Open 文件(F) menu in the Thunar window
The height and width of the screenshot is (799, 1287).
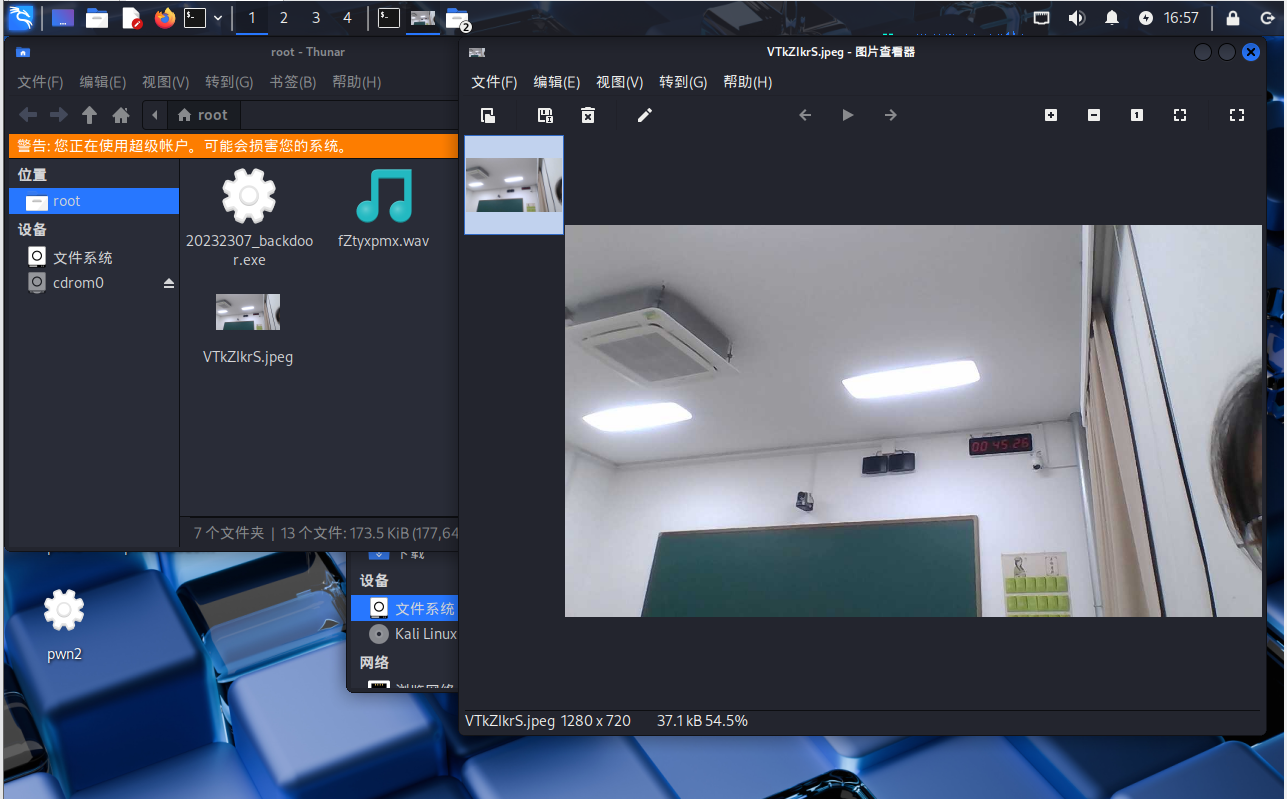tap(40, 82)
